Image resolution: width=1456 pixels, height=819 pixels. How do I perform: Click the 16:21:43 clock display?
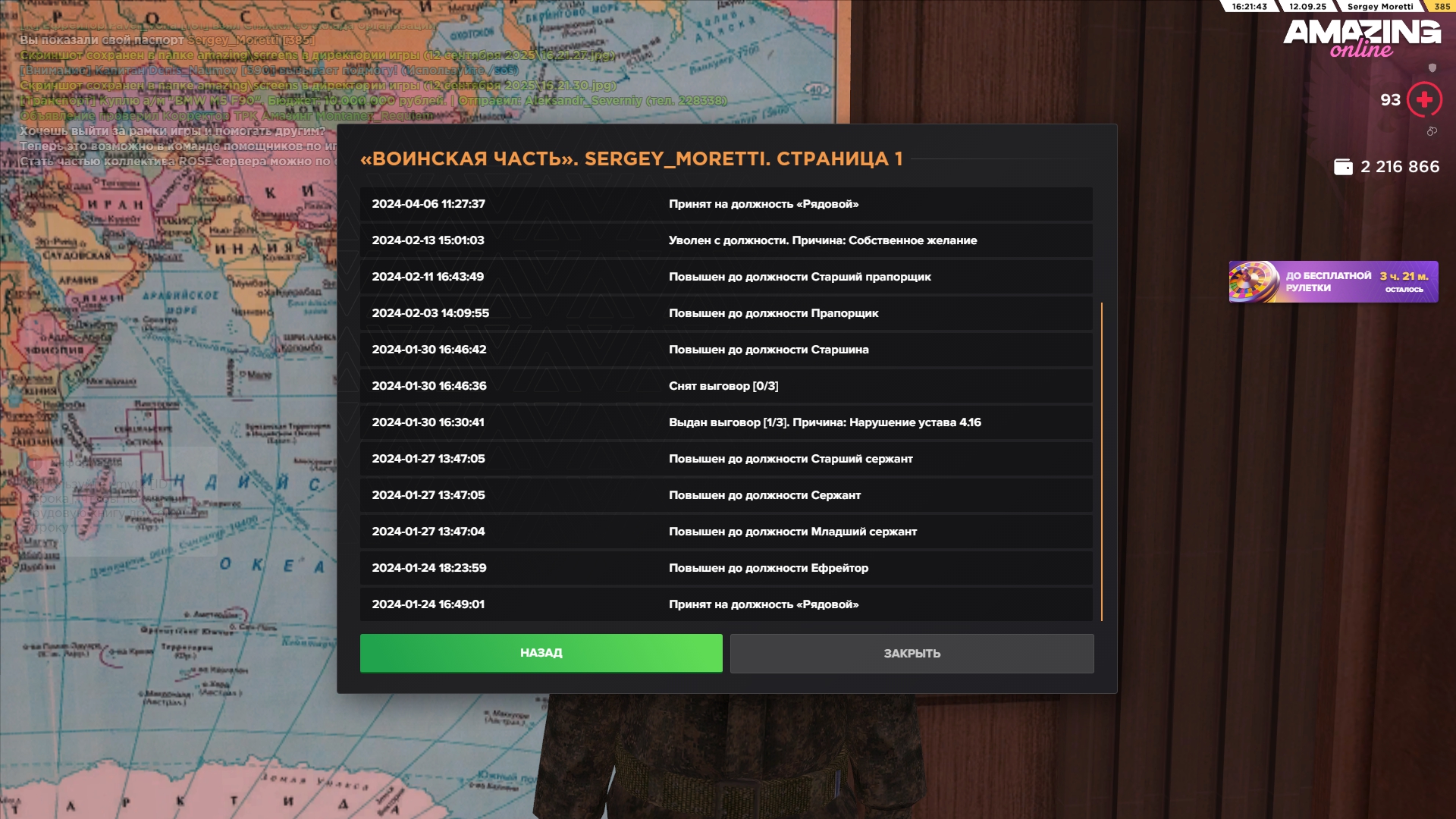click(x=1249, y=6)
